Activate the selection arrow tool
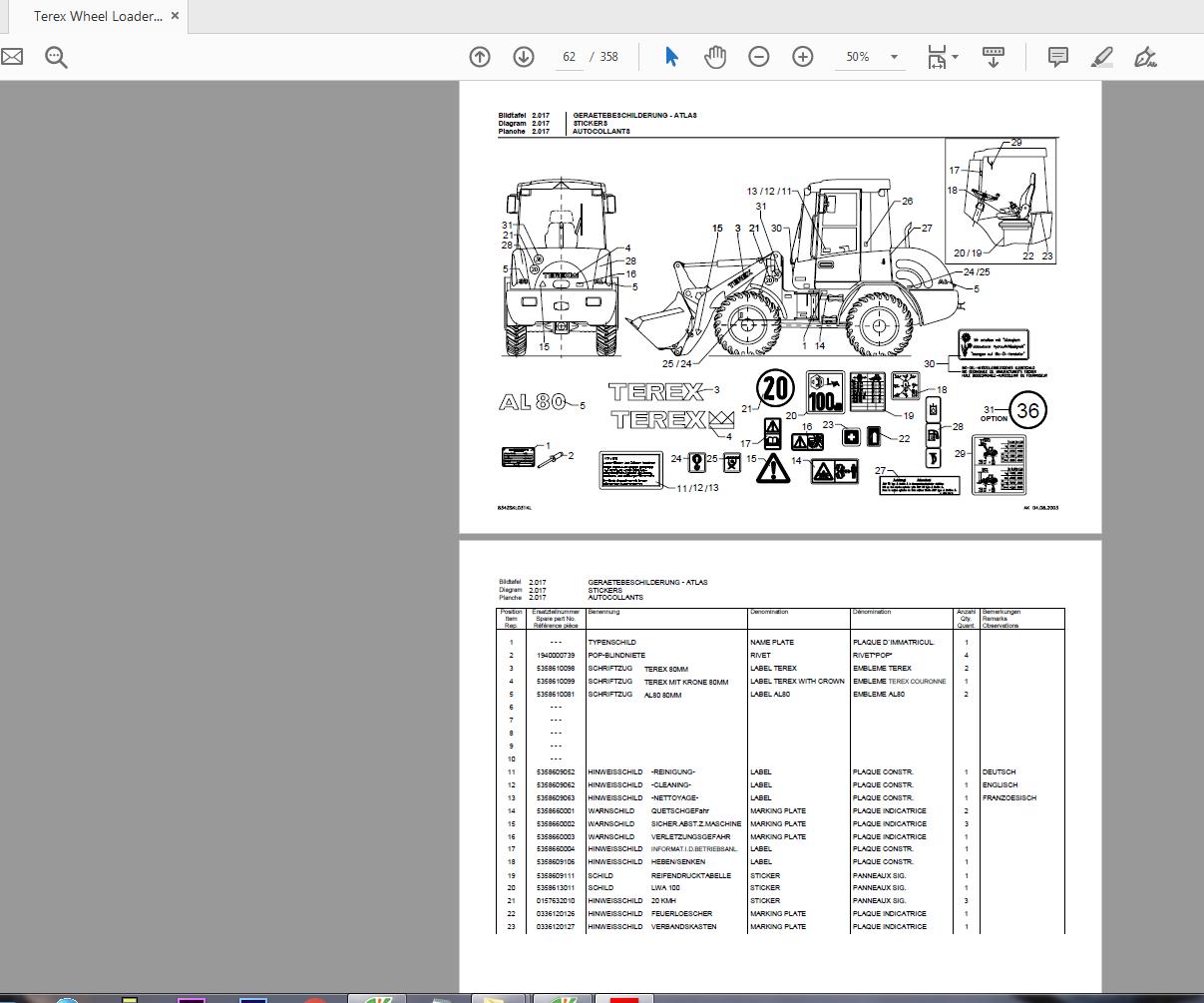Screen dimensions: 1204x1003 671,57
